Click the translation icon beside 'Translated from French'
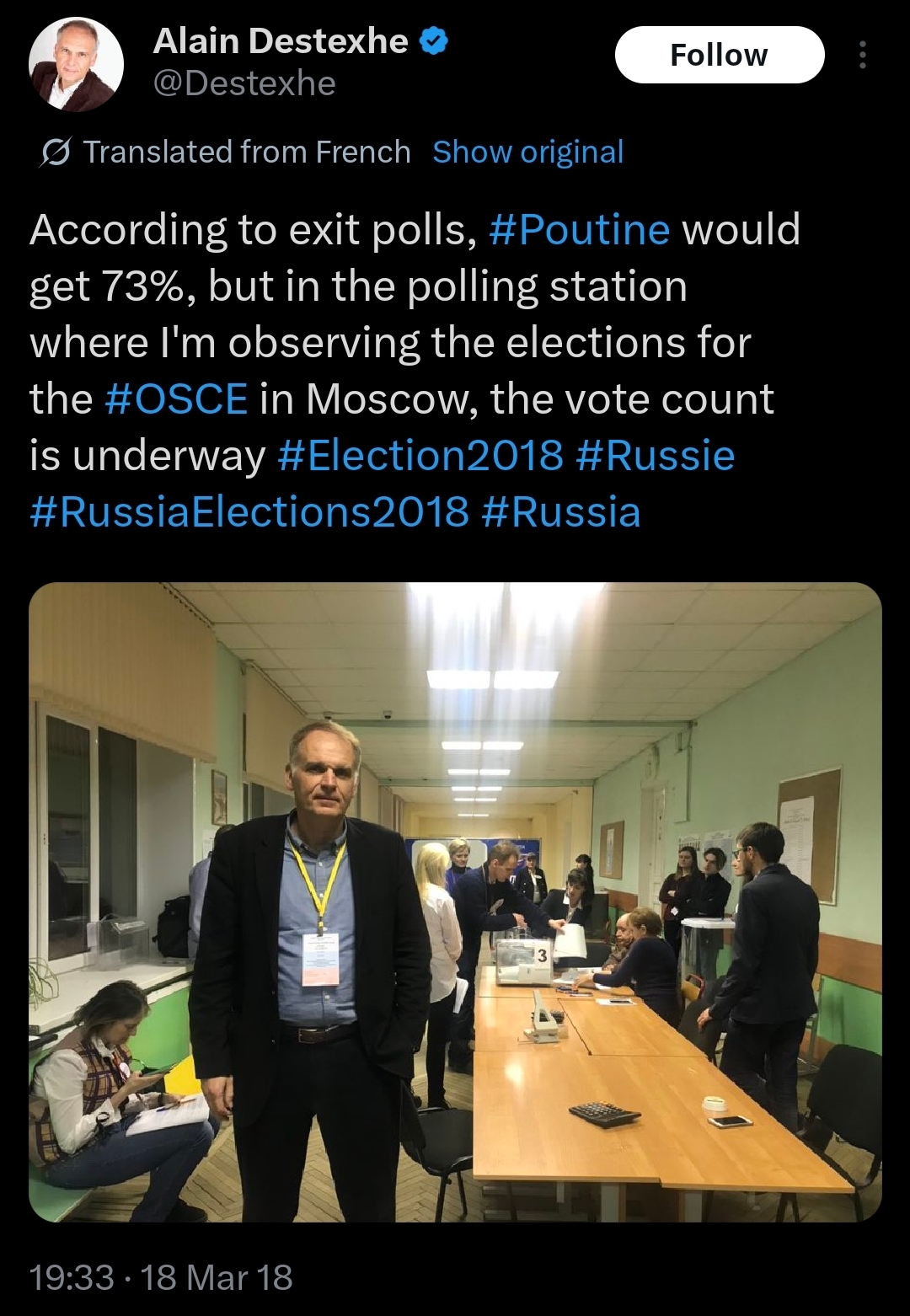 click(55, 152)
